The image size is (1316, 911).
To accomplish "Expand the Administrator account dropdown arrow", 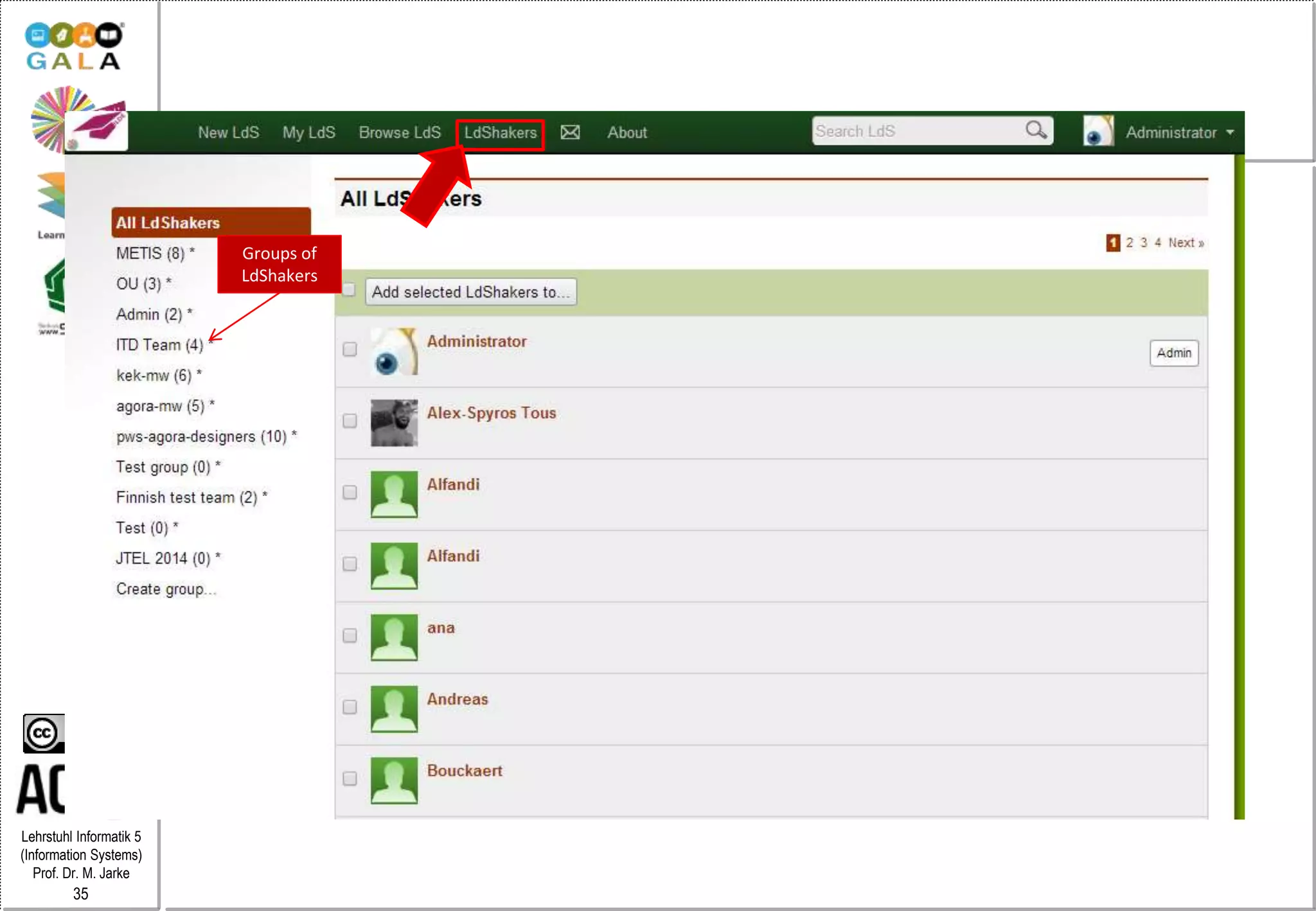I will (1230, 132).
